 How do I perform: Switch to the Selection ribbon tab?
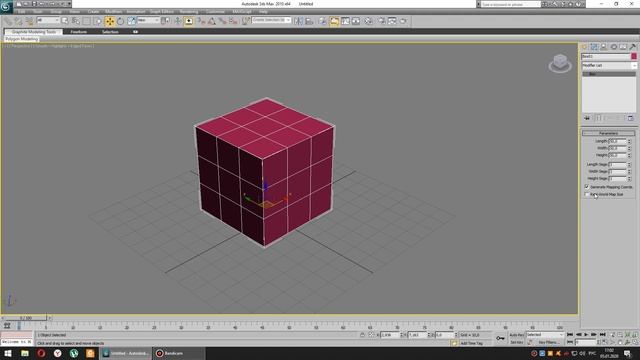click(110, 32)
